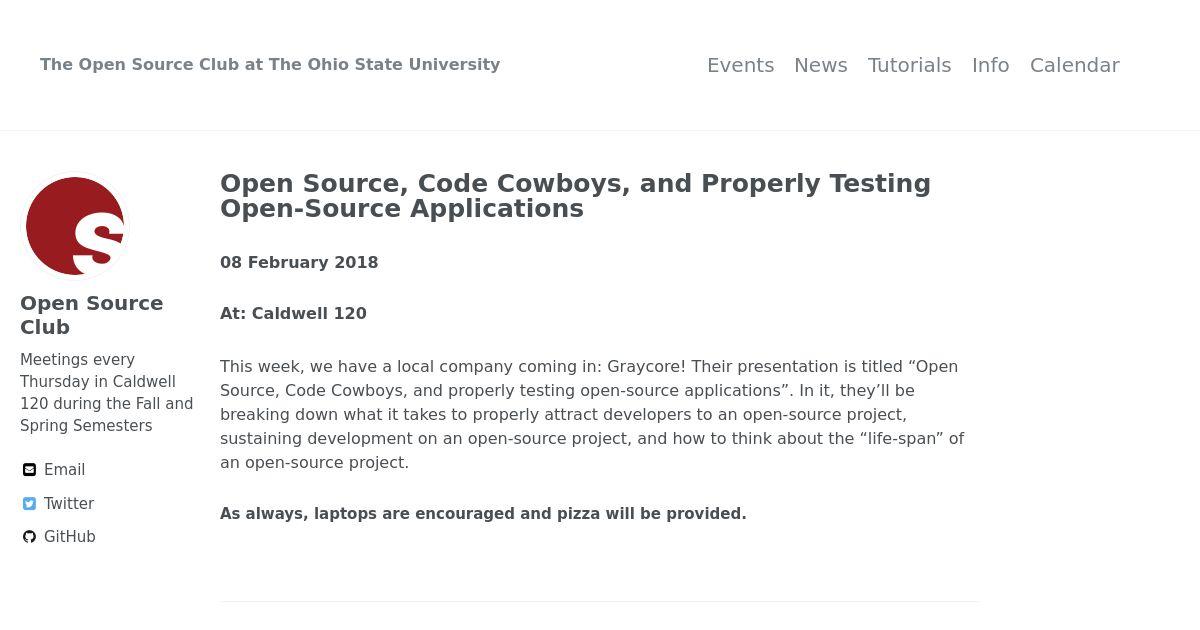Open the Calendar nav link

[1075, 65]
